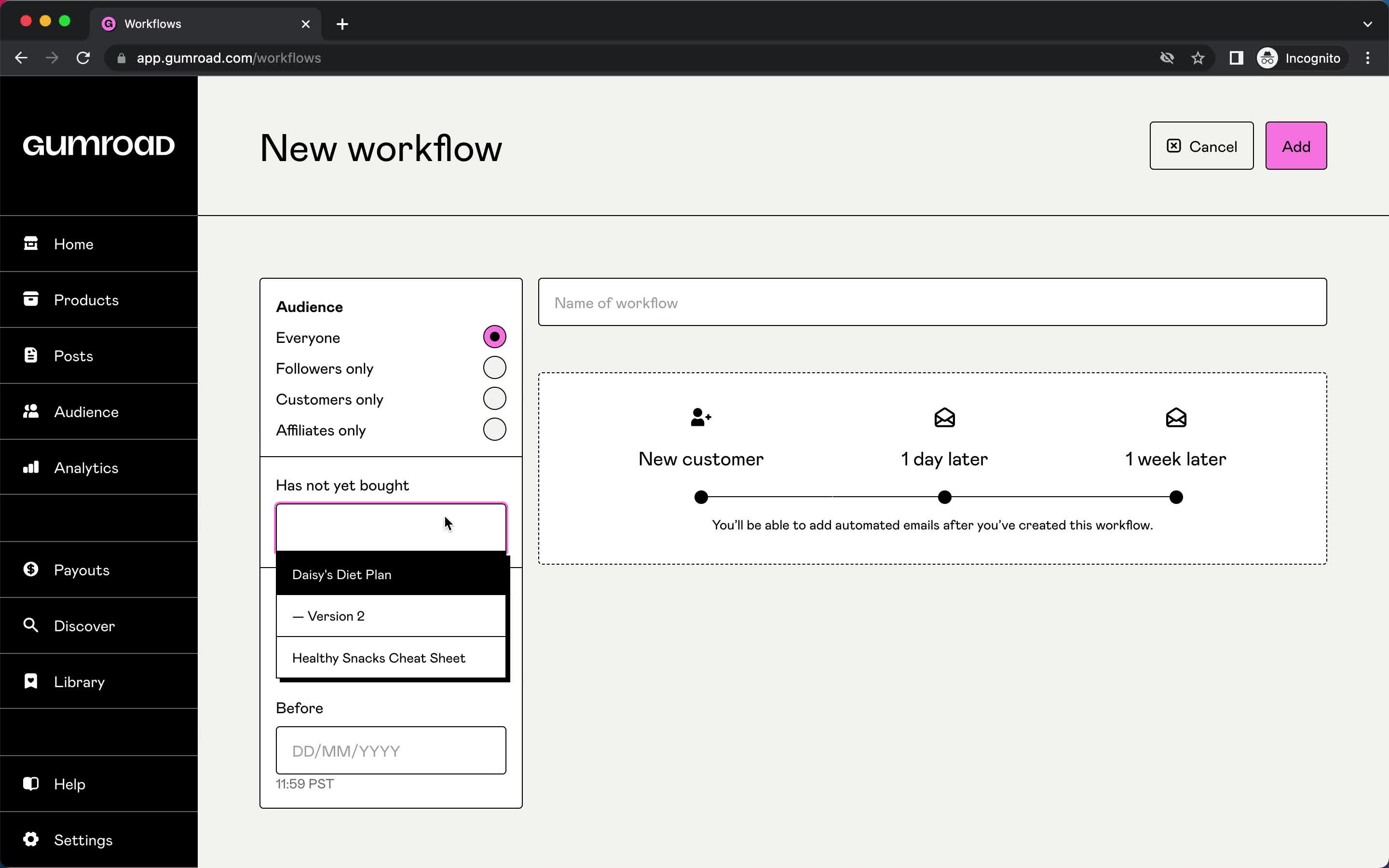
Task: Click the Payouts sidebar icon
Action: coord(31,569)
